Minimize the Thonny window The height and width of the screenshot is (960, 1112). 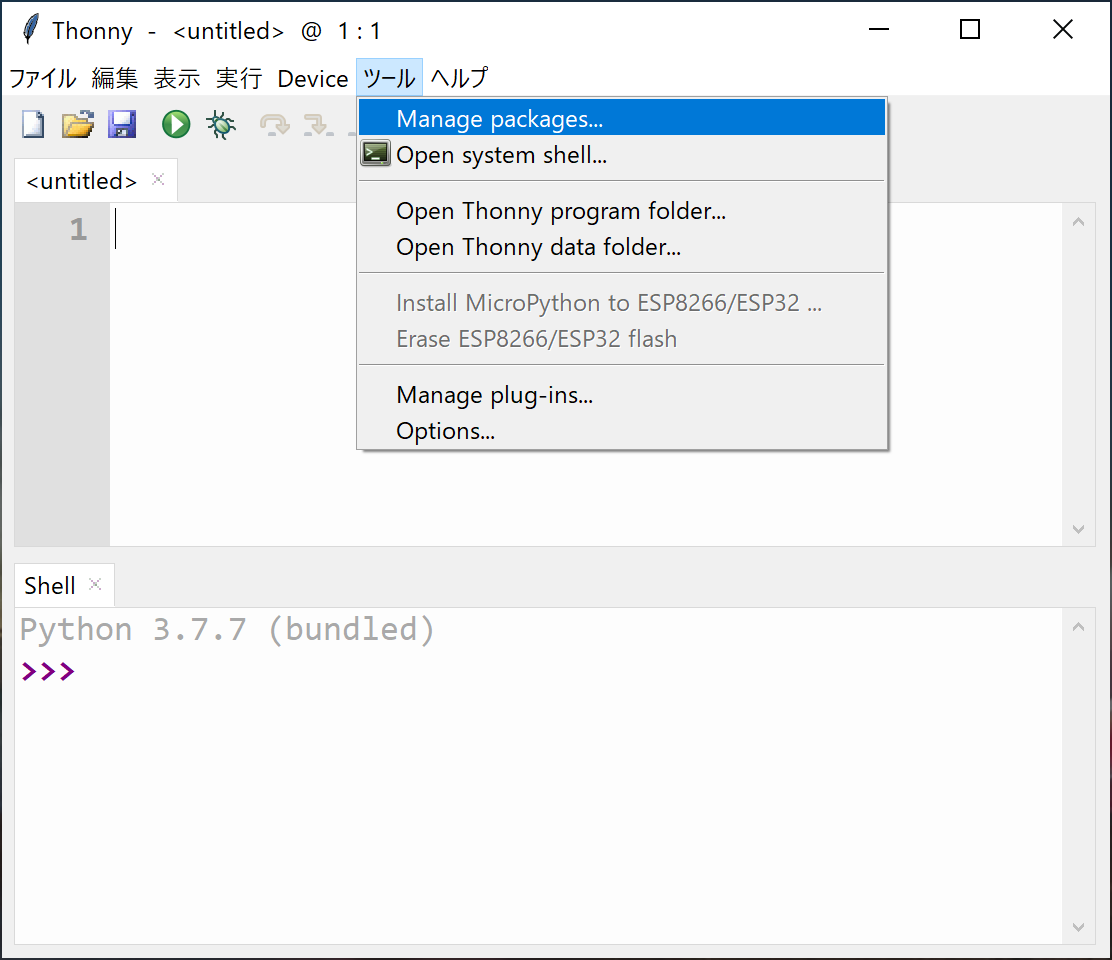879,29
